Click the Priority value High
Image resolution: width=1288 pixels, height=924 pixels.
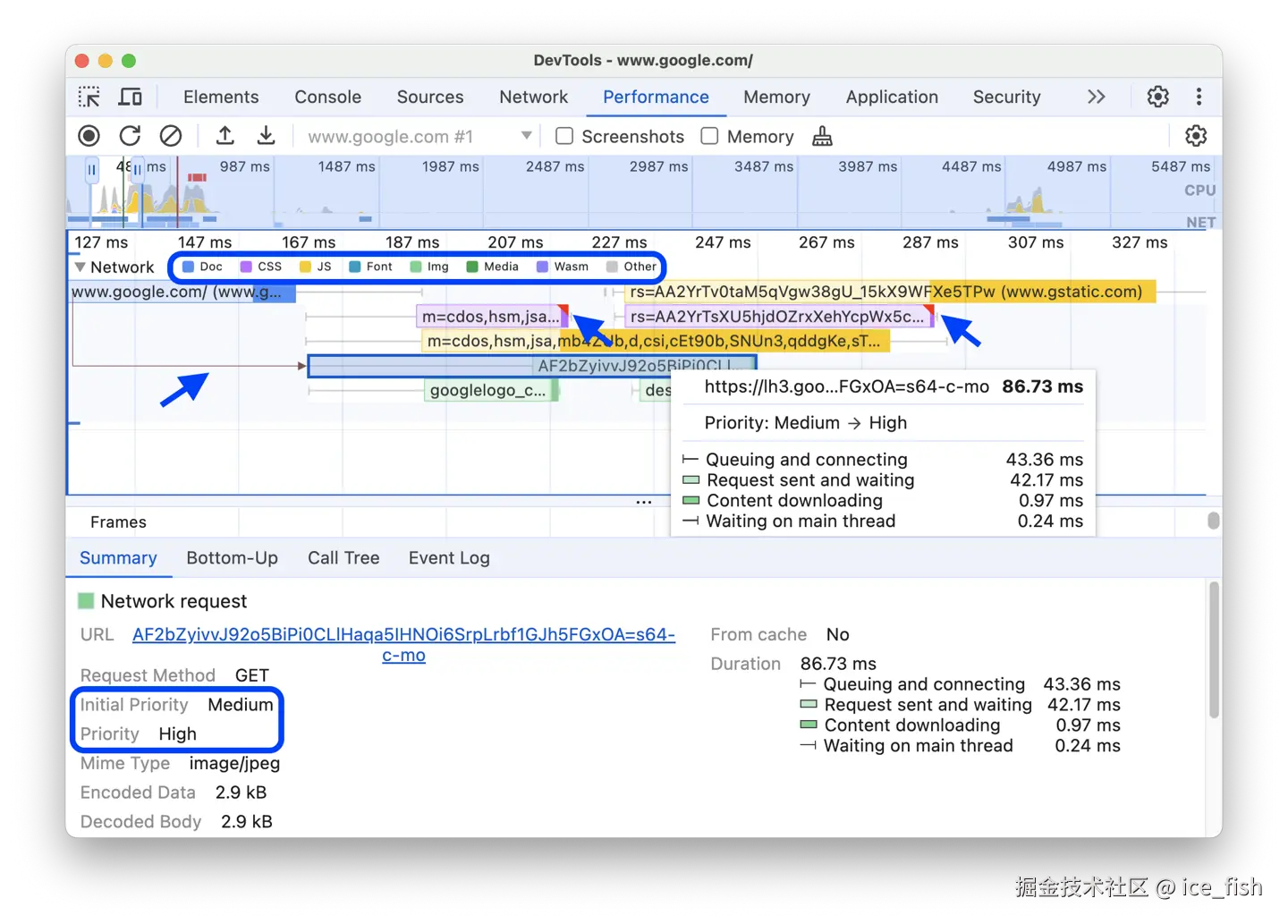coord(177,734)
